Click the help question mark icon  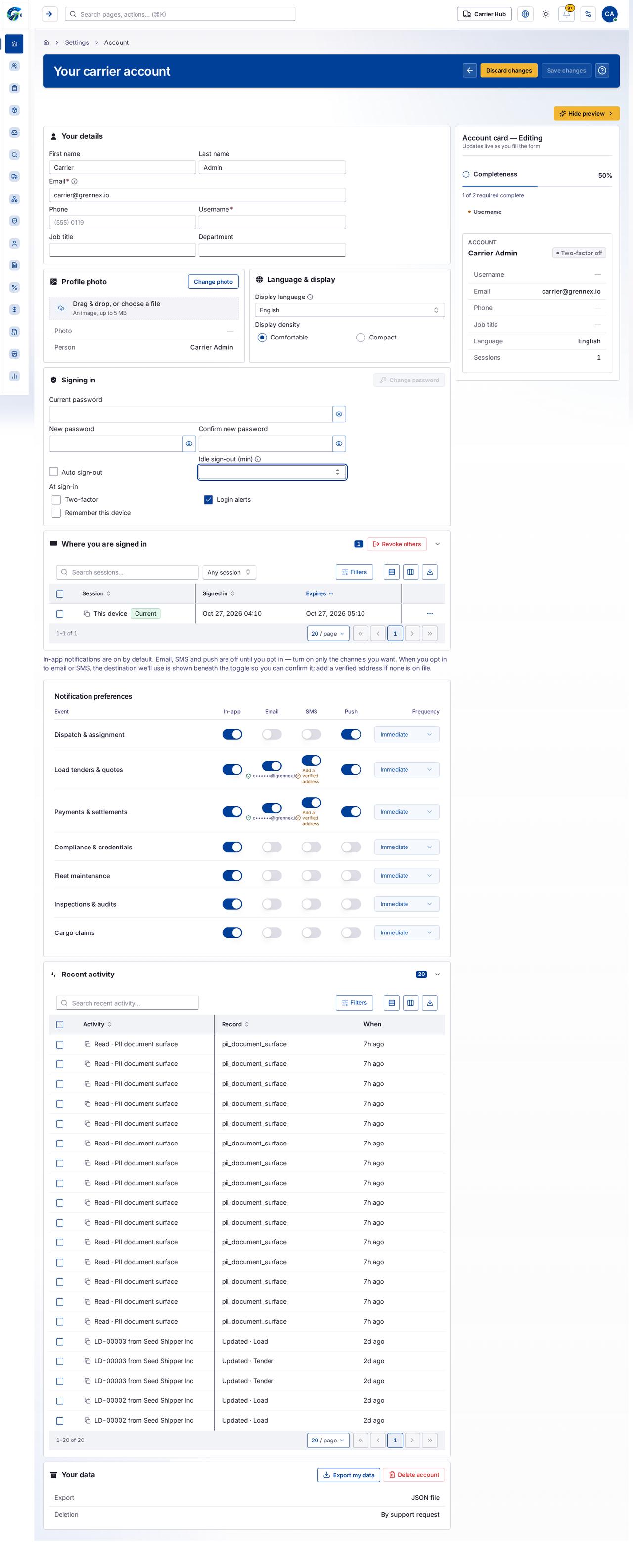602,71
